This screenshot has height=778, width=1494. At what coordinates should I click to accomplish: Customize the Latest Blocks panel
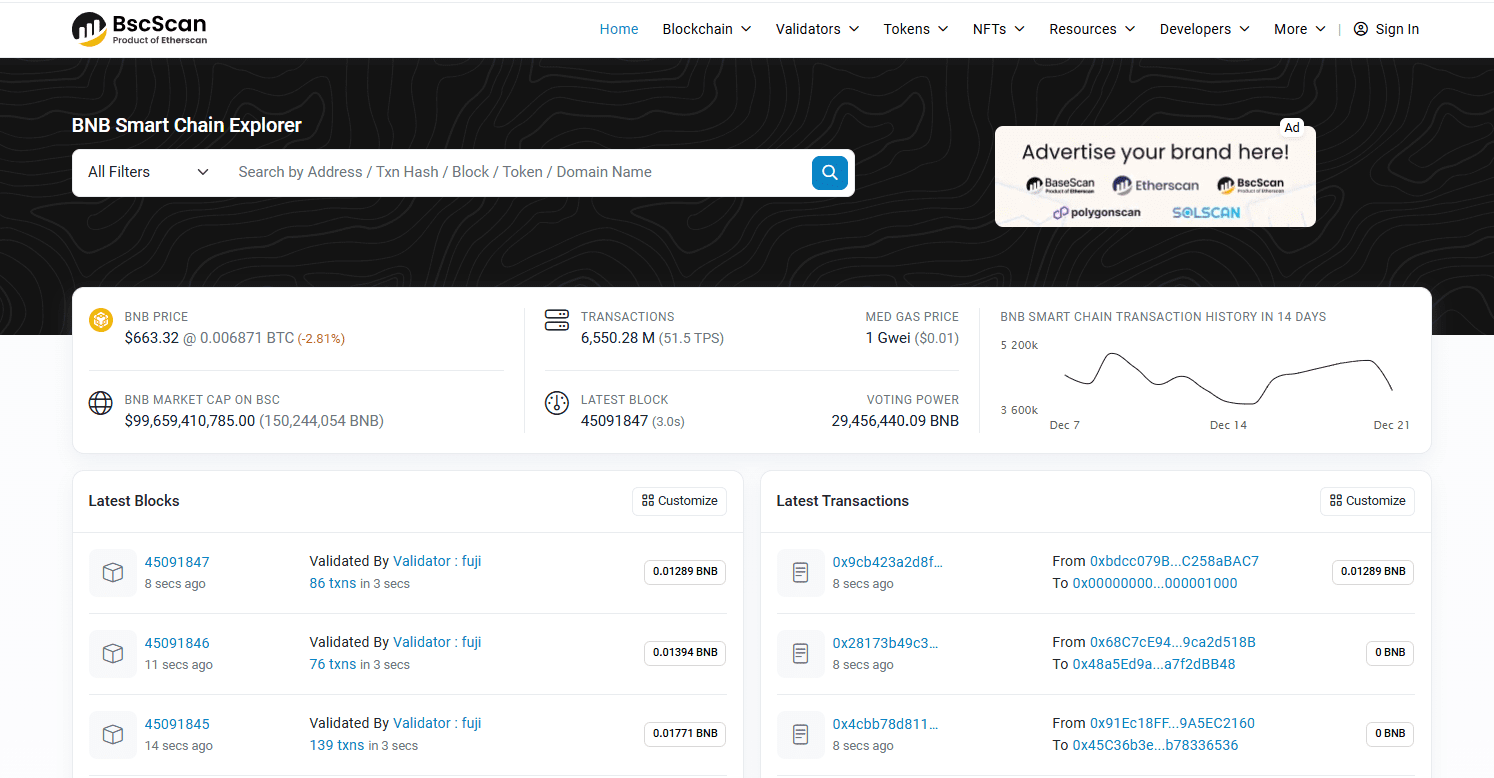[x=679, y=501]
